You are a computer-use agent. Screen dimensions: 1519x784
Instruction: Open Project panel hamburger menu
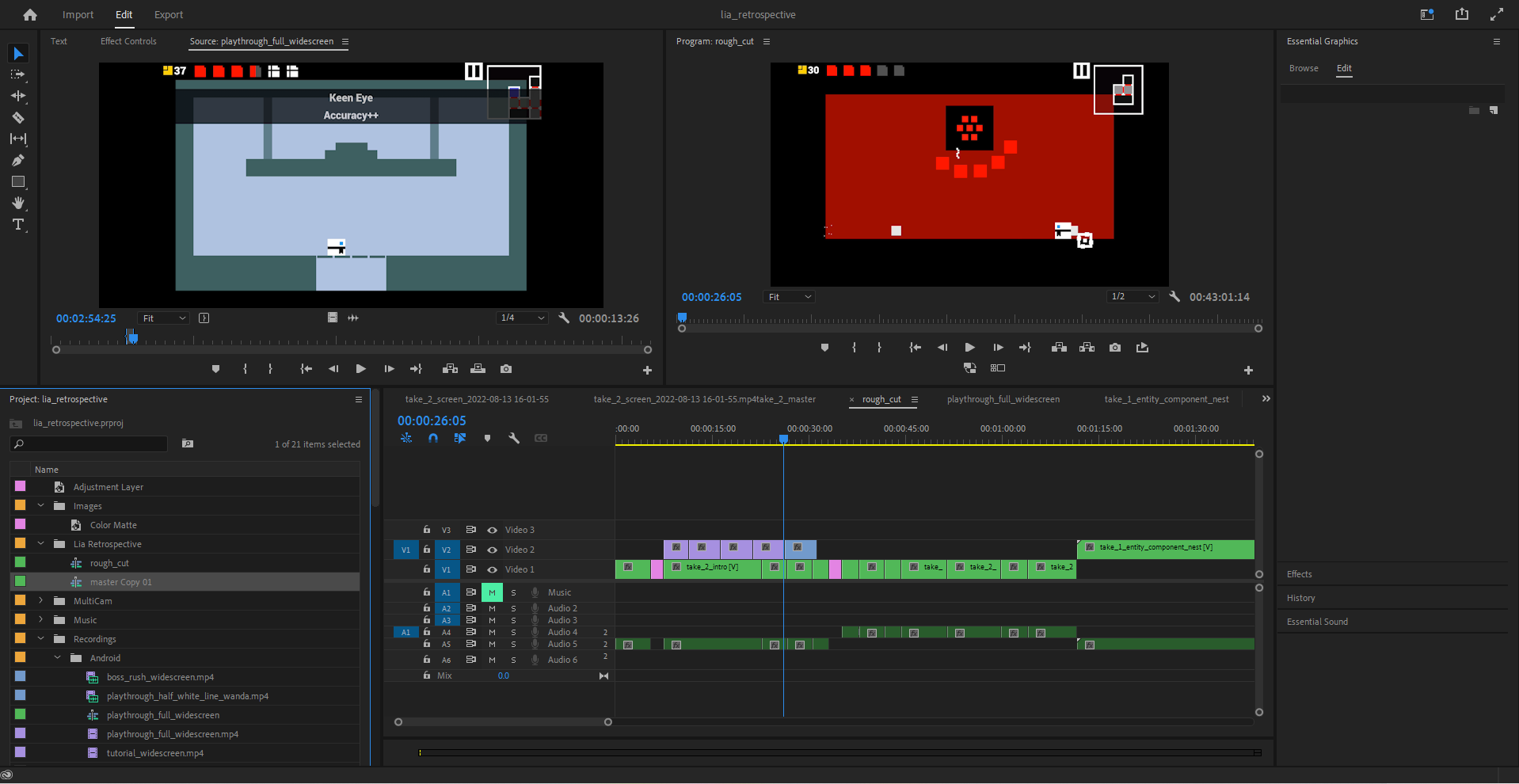(359, 399)
